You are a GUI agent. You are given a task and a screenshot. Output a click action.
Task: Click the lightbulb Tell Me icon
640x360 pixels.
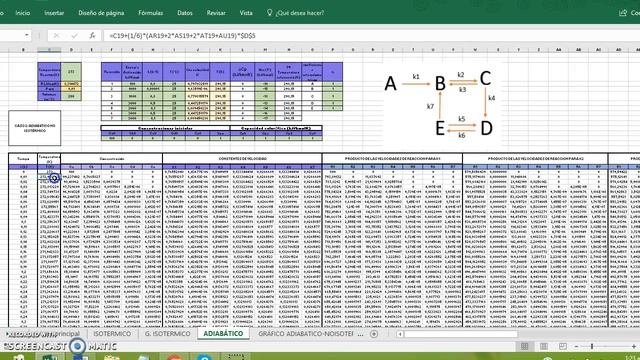pos(269,13)
